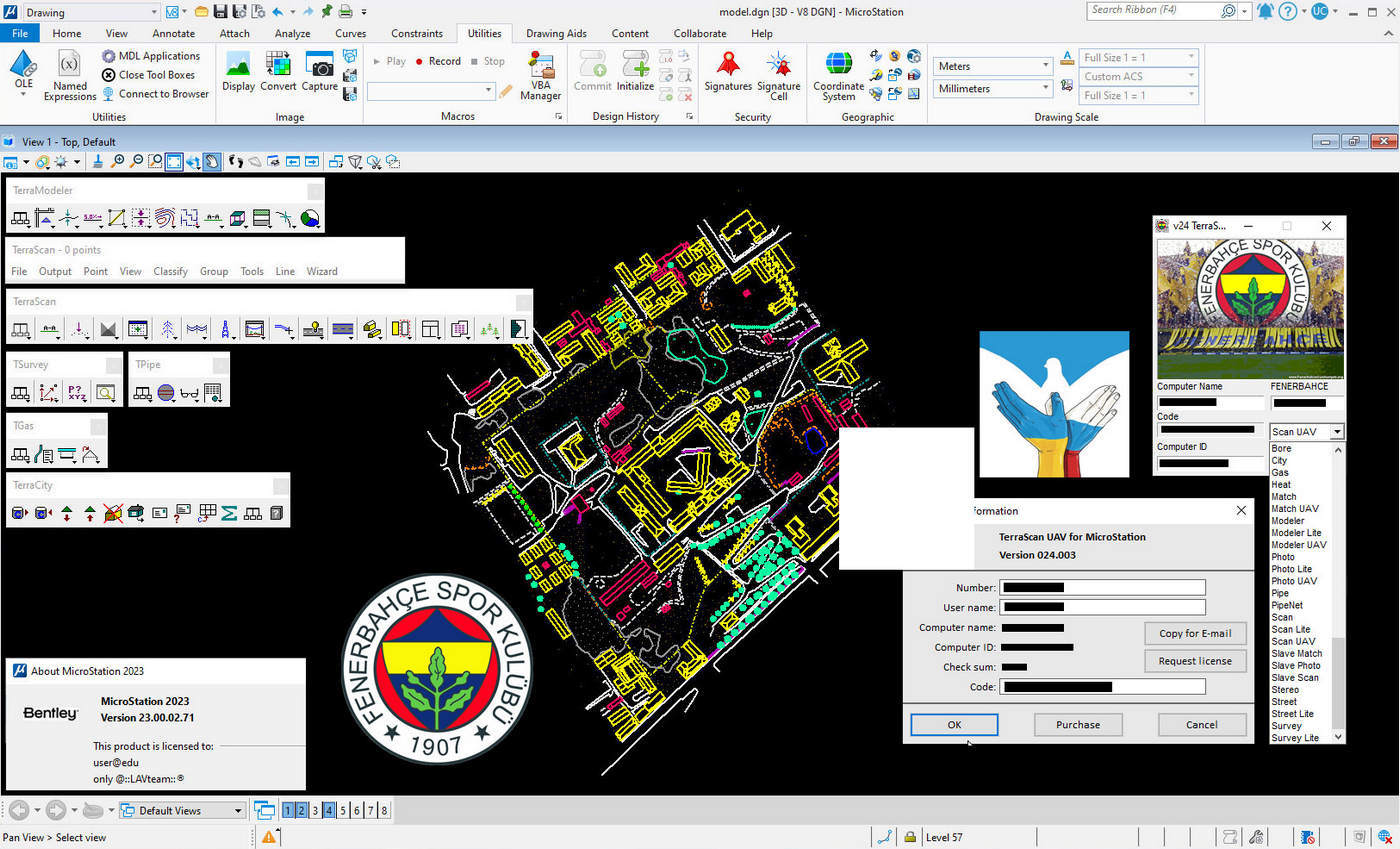Viewport: 1400px width, 849px height.
Task: Click the warning triangle in the status bar
Action: point(269,837)
